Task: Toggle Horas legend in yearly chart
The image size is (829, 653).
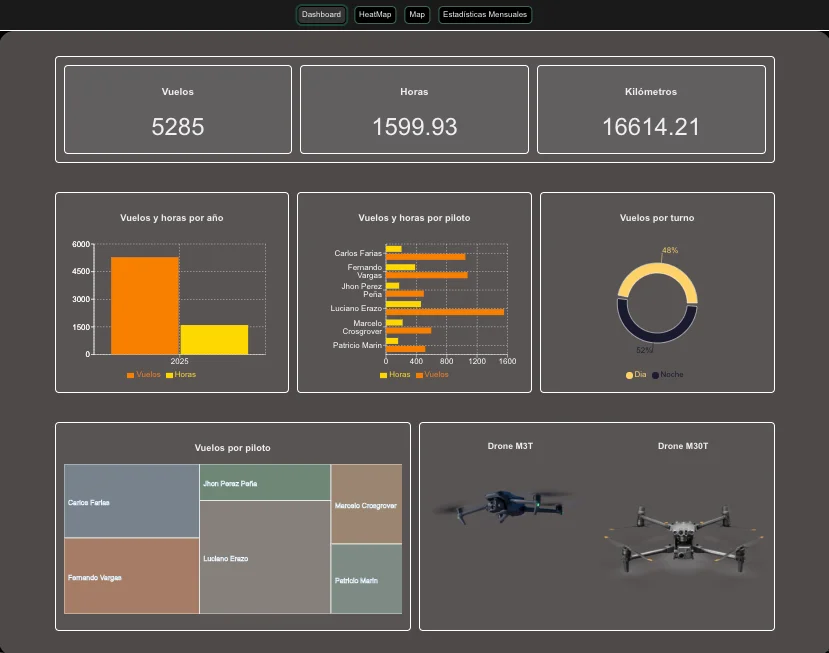Action: click(x=180, y=375)
